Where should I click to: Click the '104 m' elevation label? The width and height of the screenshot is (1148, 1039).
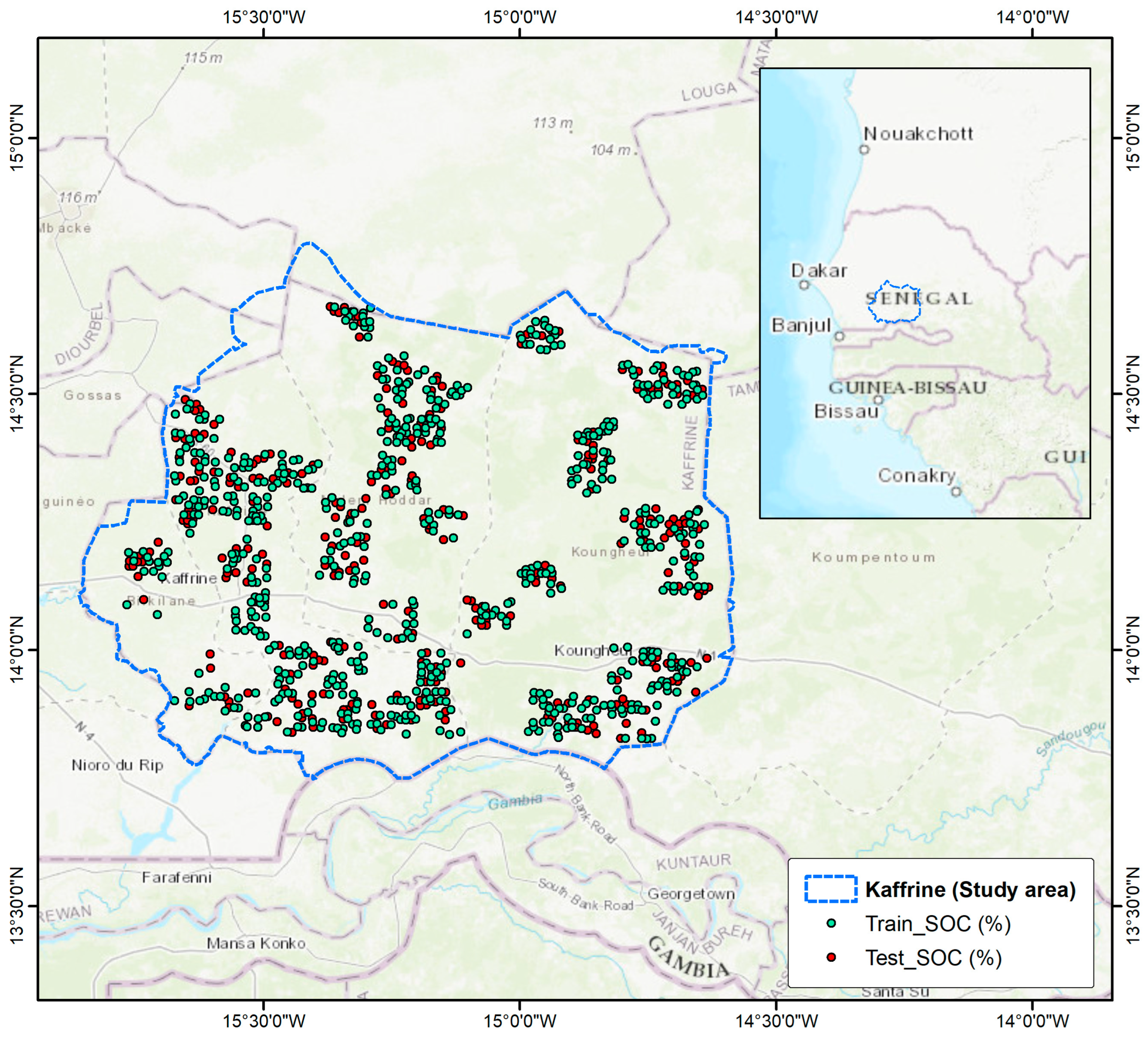(x=610, y=150)
